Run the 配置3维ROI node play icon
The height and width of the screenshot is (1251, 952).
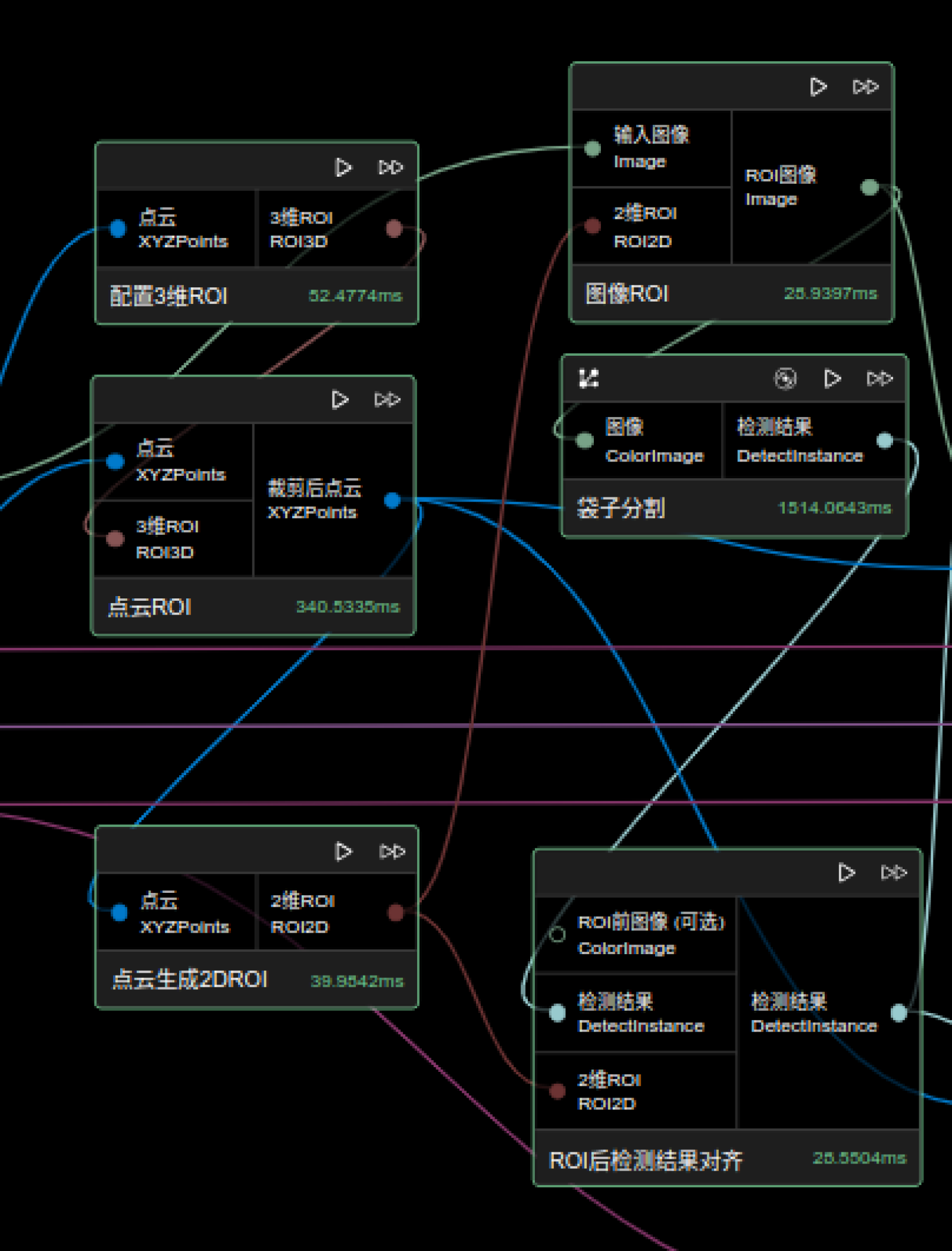pyautogui.click(x=343, y=168)
